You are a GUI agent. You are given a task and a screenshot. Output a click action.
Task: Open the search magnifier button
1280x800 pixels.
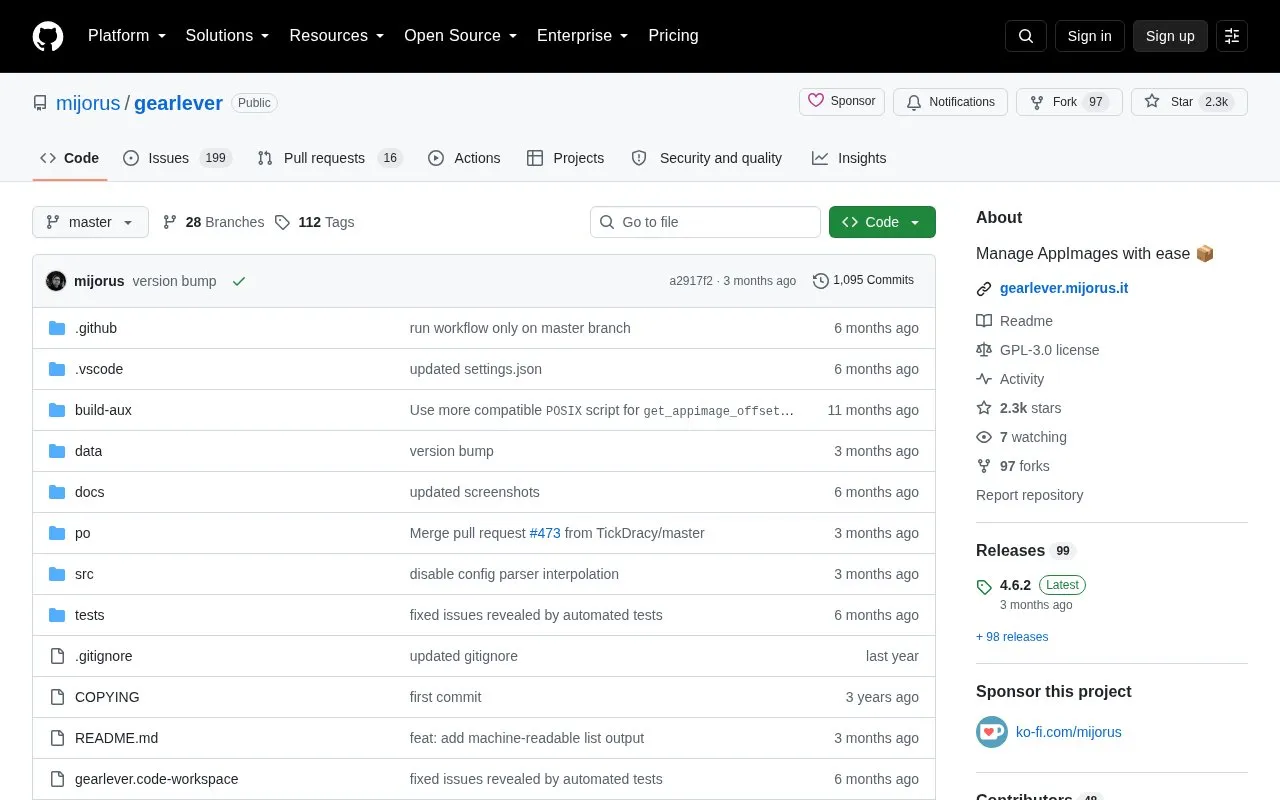(1026, 36)
